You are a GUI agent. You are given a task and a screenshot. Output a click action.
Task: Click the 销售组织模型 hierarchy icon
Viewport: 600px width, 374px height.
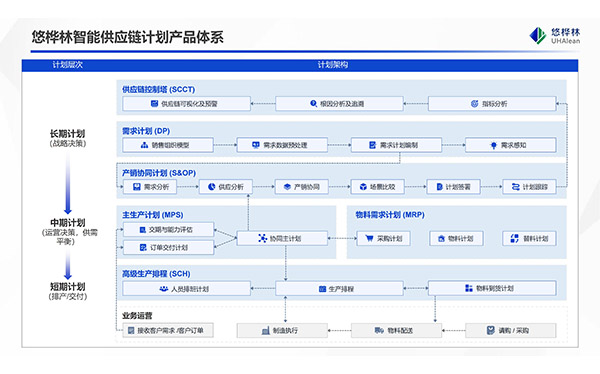click(x=144, y=145)
